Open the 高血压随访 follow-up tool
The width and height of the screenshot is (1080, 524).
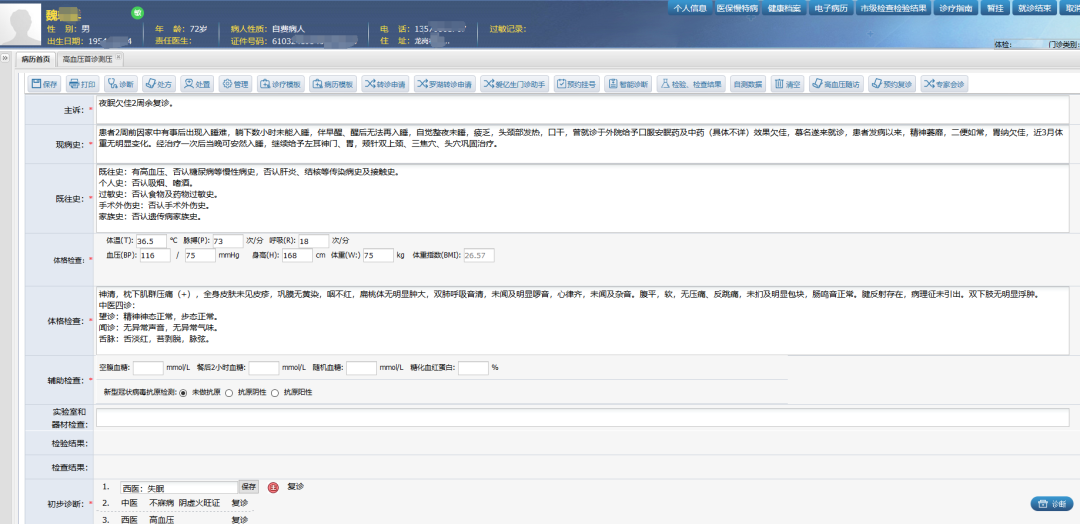836,84
